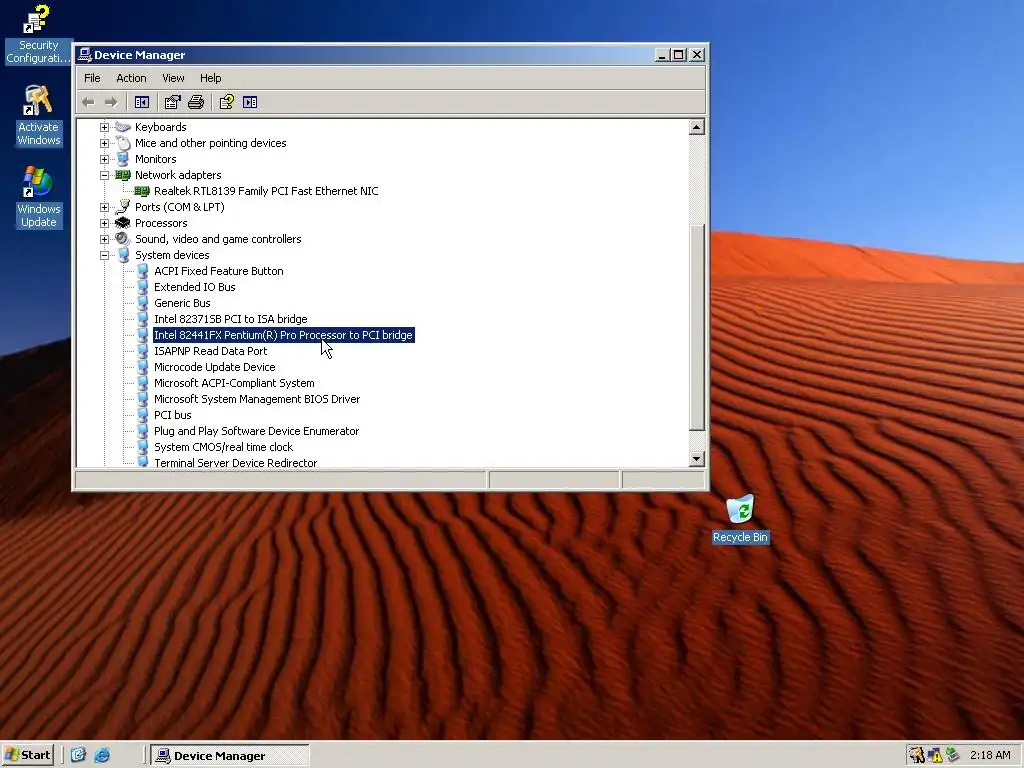Click the Processors category chip icon
1024x768 pixels.
[x=123, y=223]
